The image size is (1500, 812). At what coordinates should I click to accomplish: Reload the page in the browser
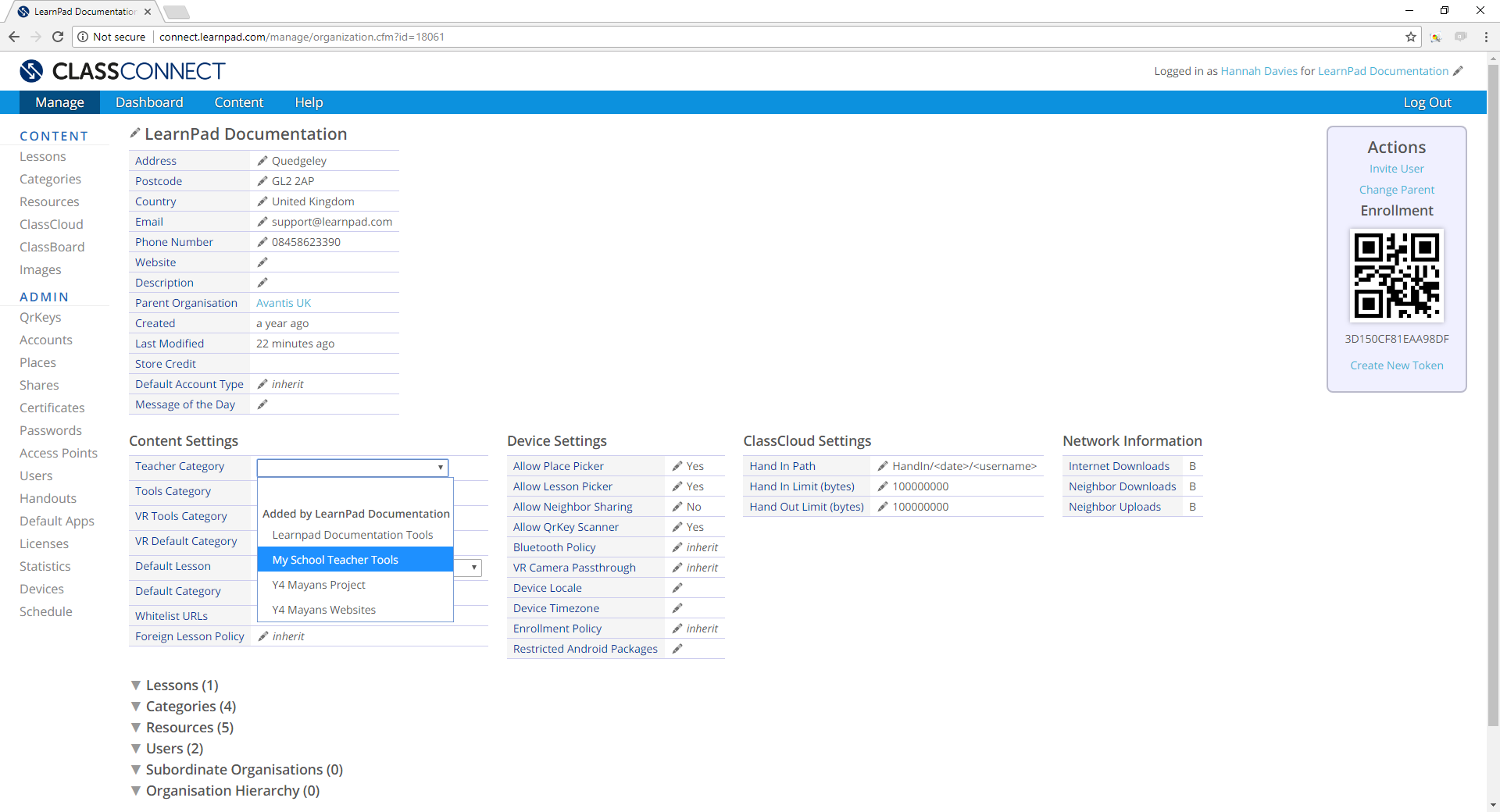(x=58, y=37)
